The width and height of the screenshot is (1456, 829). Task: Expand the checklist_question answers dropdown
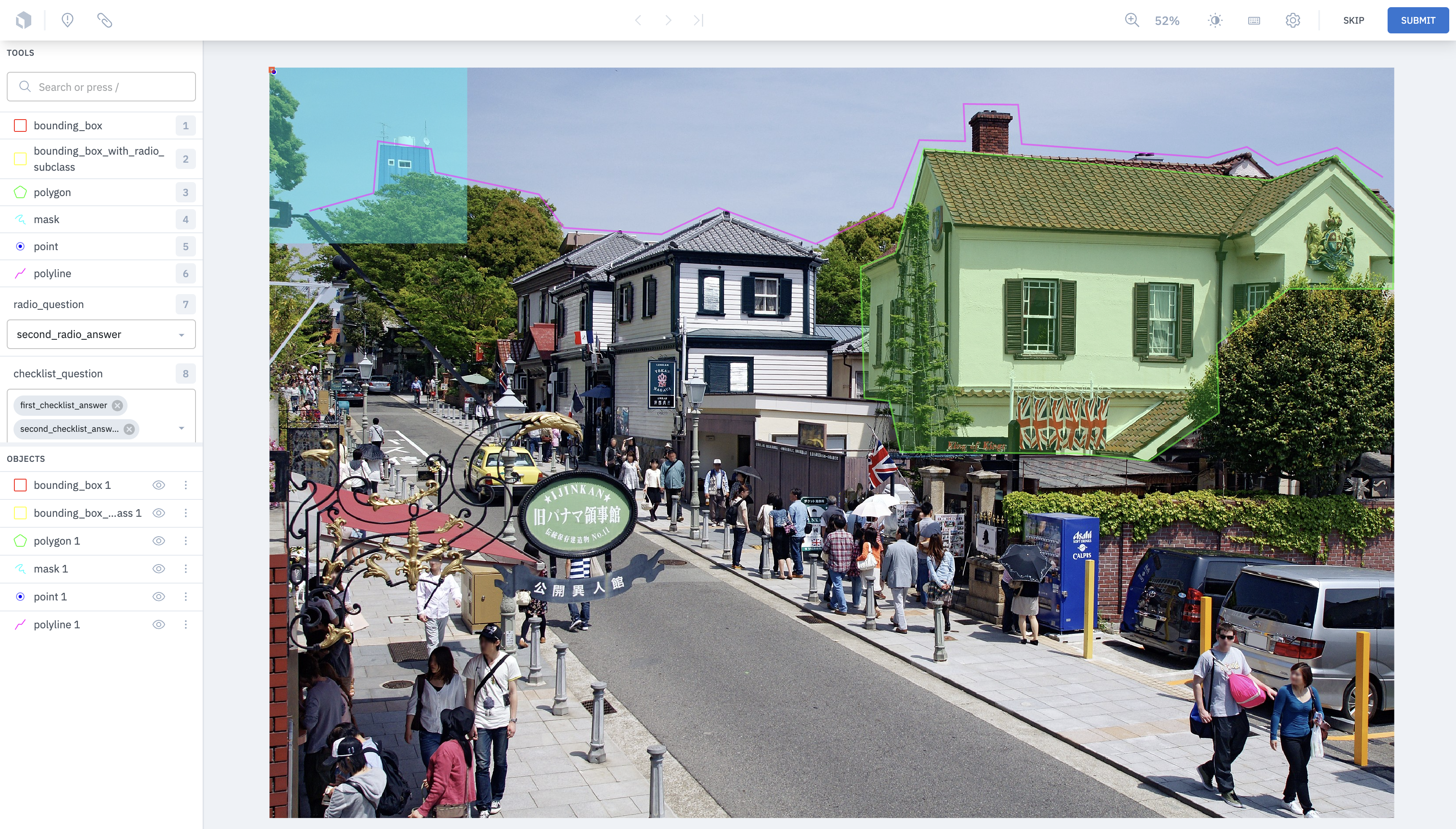pyautogui.click(x=182, y=428)
